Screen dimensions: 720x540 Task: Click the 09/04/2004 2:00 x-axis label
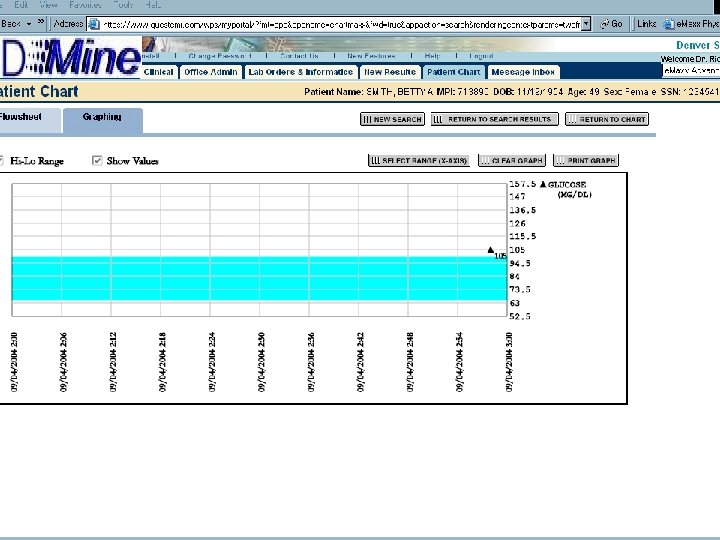[14, 362]
